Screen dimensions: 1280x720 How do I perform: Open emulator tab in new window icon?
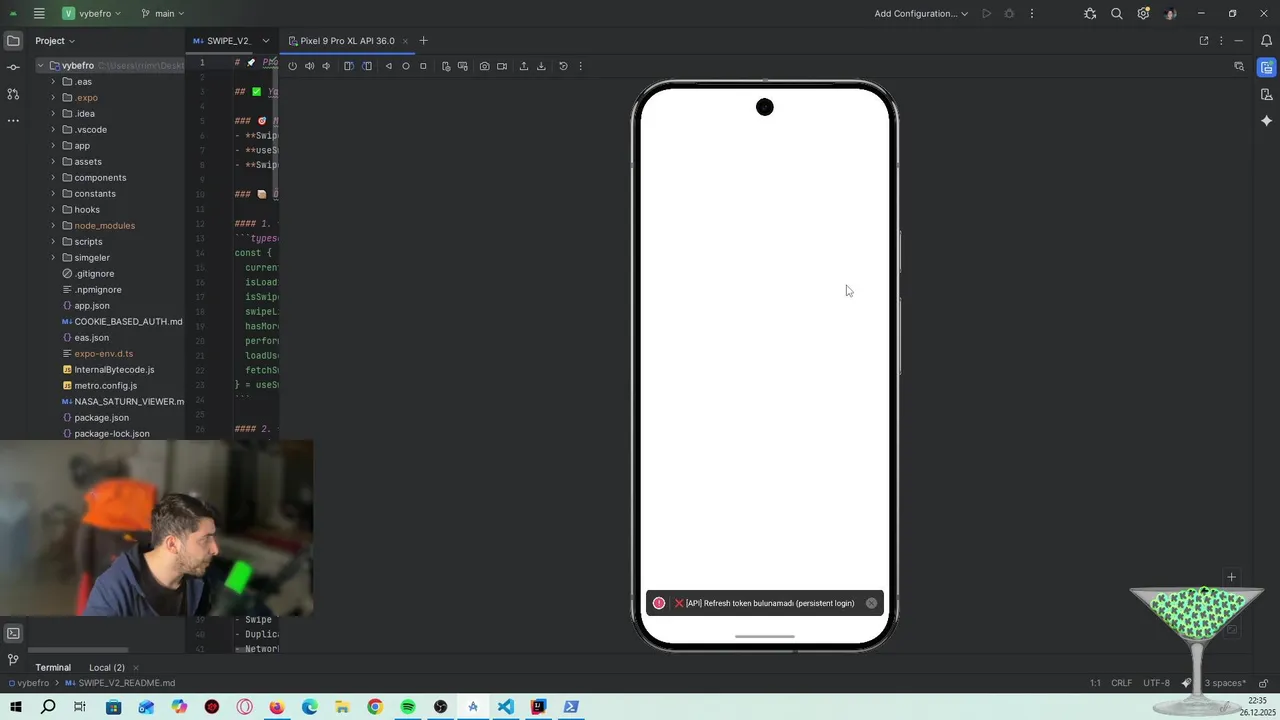pyautogui.click(x=1204, y=41)
